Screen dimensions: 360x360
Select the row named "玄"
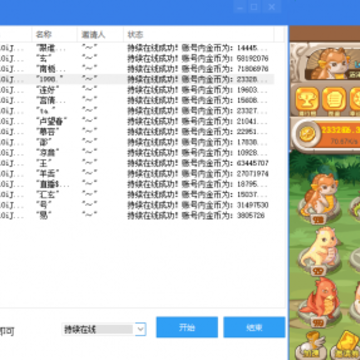(137, 58)
